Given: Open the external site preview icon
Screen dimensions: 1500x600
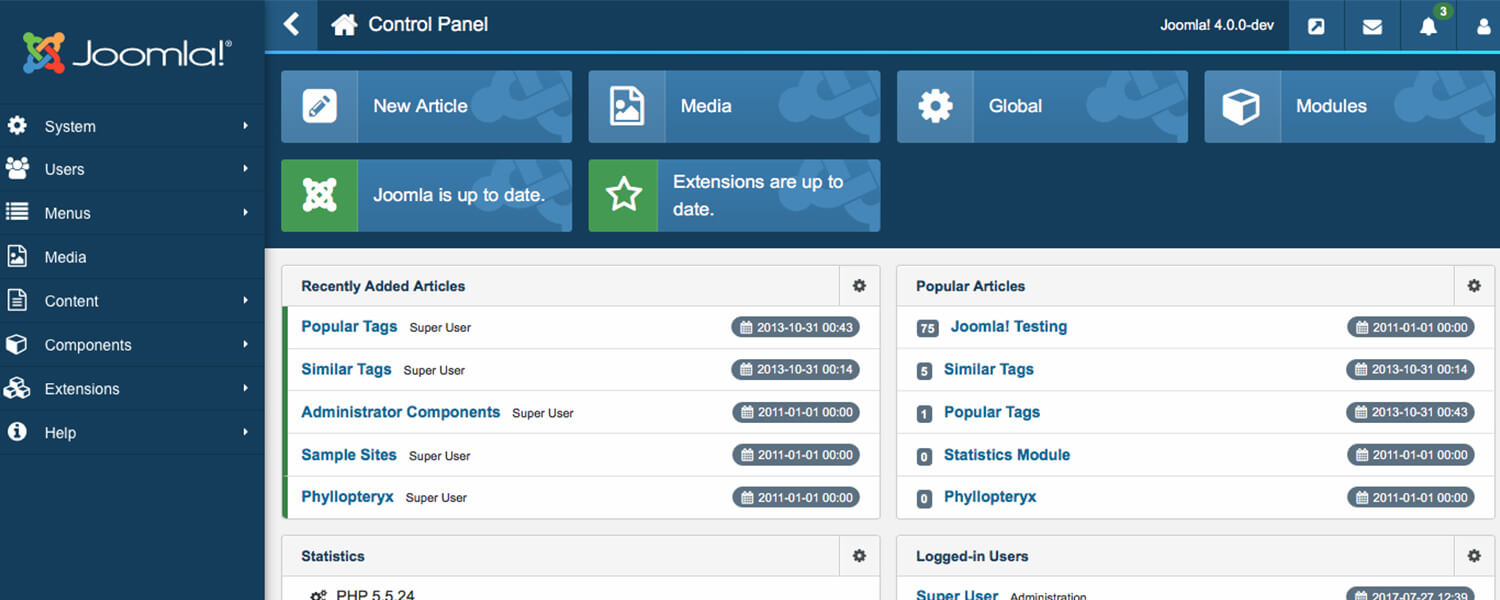Looking at the screenshot, I should pos(1316,27).
